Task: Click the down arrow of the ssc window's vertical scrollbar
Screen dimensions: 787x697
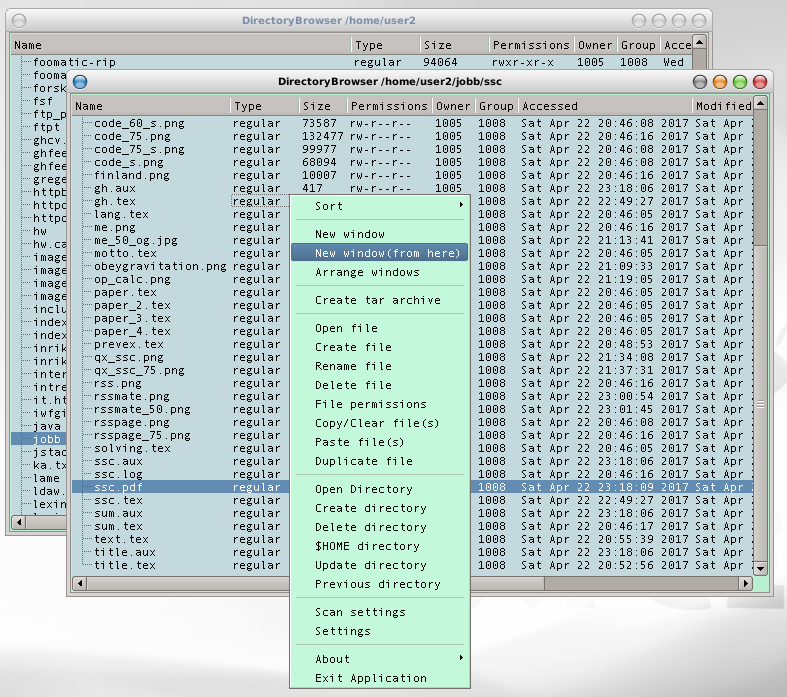Action: pyautogui.click(x=760, y=568)
